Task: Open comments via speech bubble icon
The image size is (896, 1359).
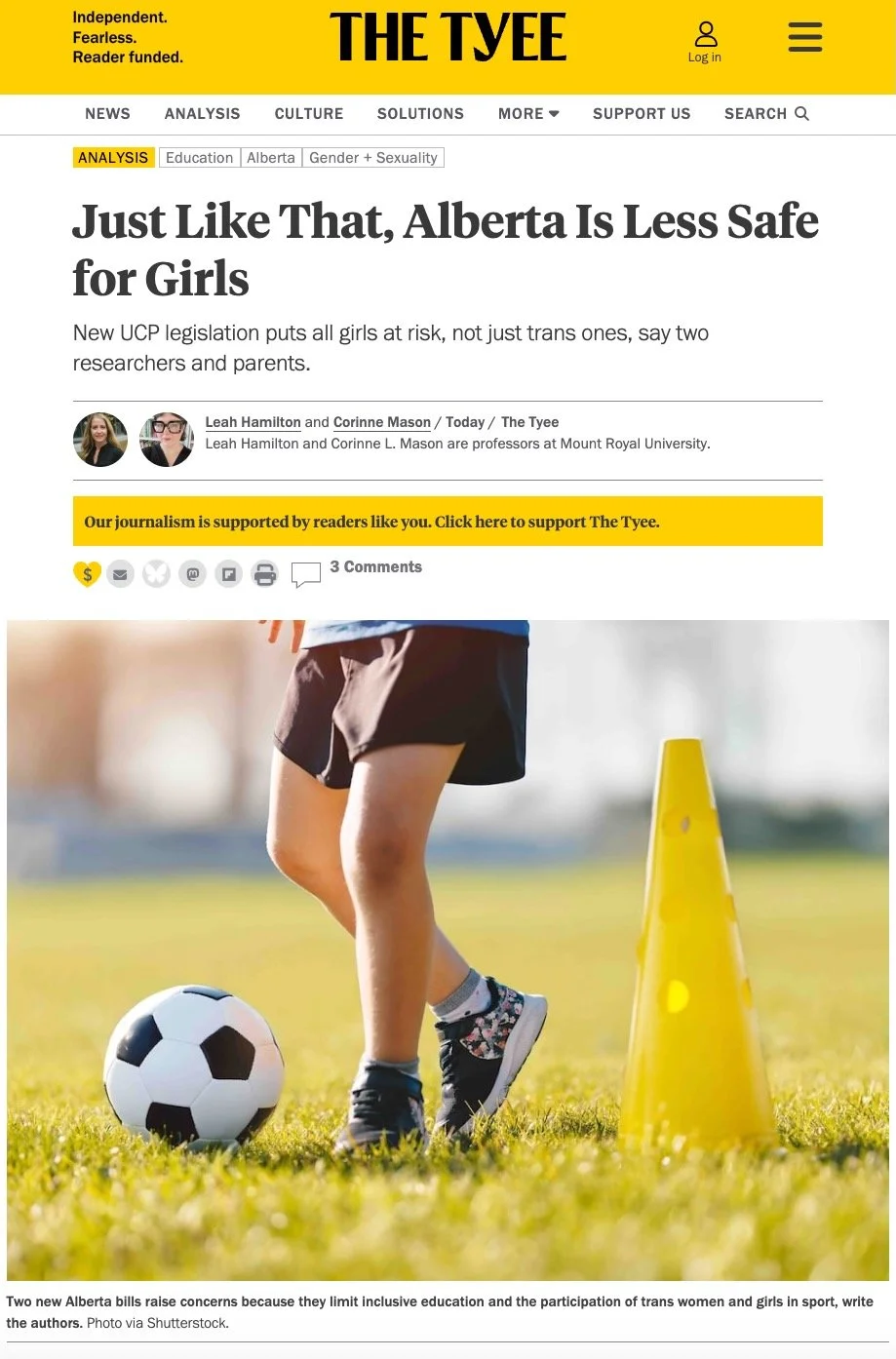Action: (306, 575)
